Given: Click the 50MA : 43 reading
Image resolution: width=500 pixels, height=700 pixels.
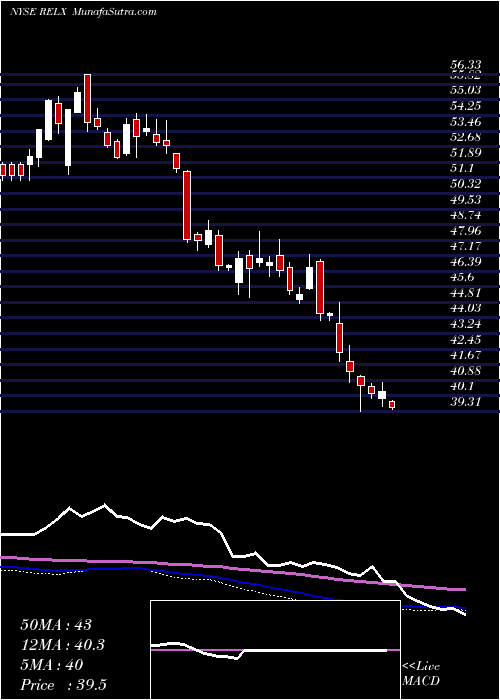Looking at the screenshot, I should pos(56,625).
